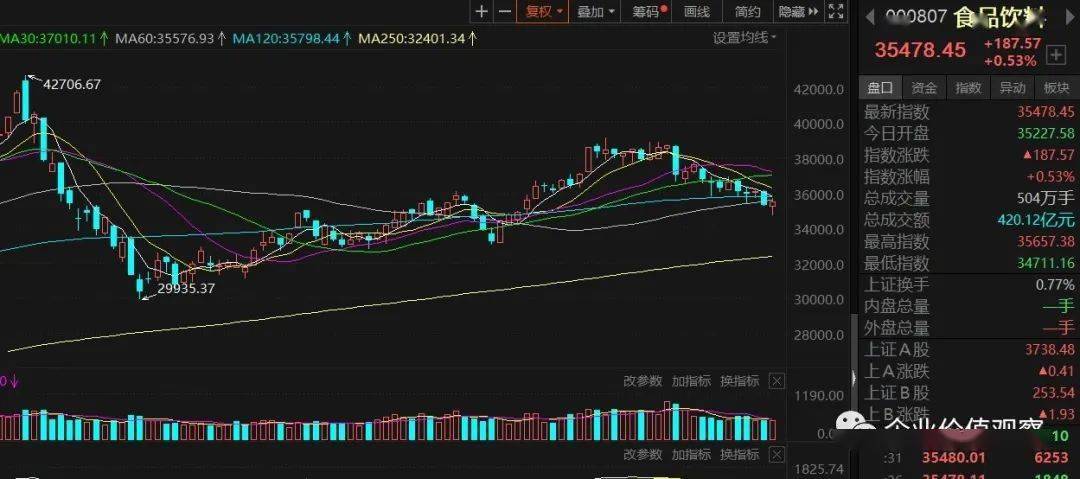
Task: Expand the 设置均线 dropdown
Action: tap(745, 38)
